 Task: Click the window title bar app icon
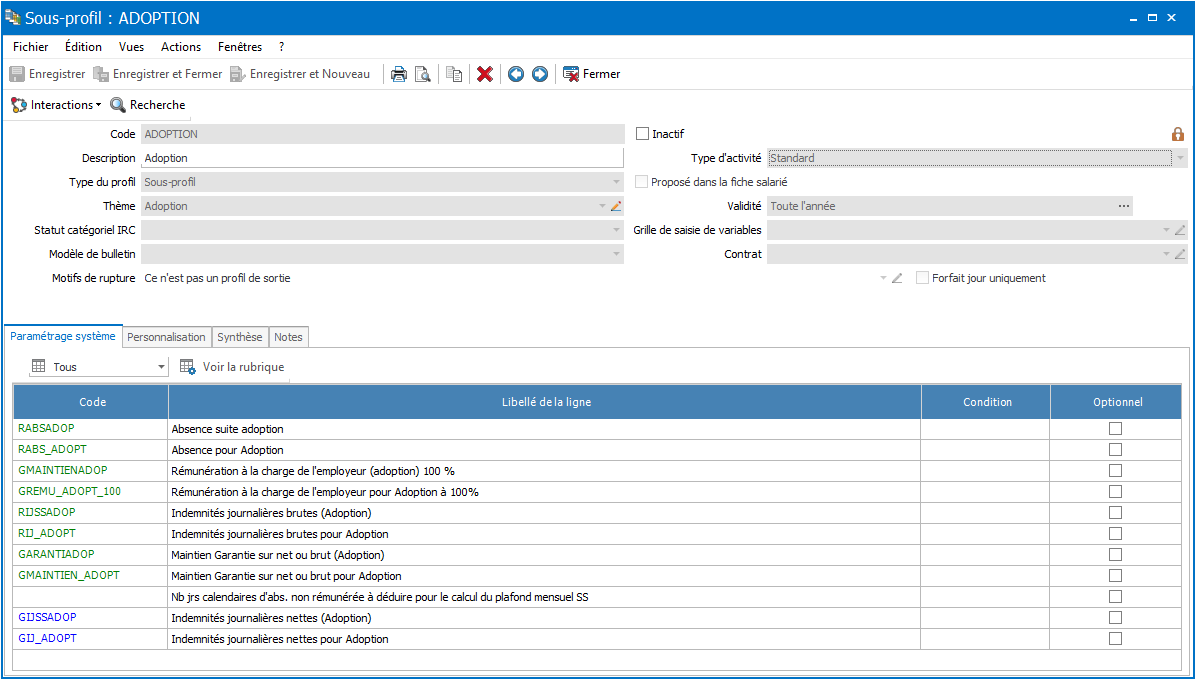pos(13,18)
